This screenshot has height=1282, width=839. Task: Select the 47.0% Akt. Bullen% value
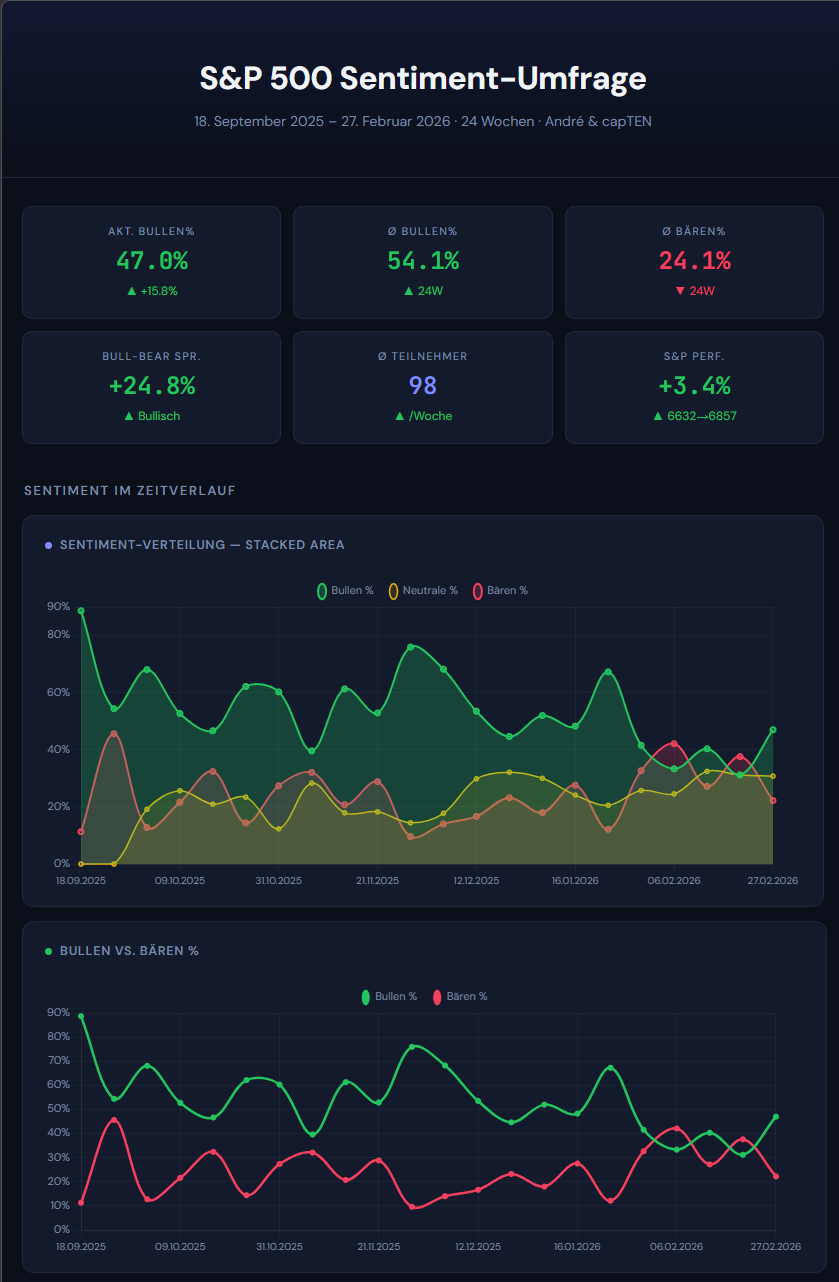(151, 261)
